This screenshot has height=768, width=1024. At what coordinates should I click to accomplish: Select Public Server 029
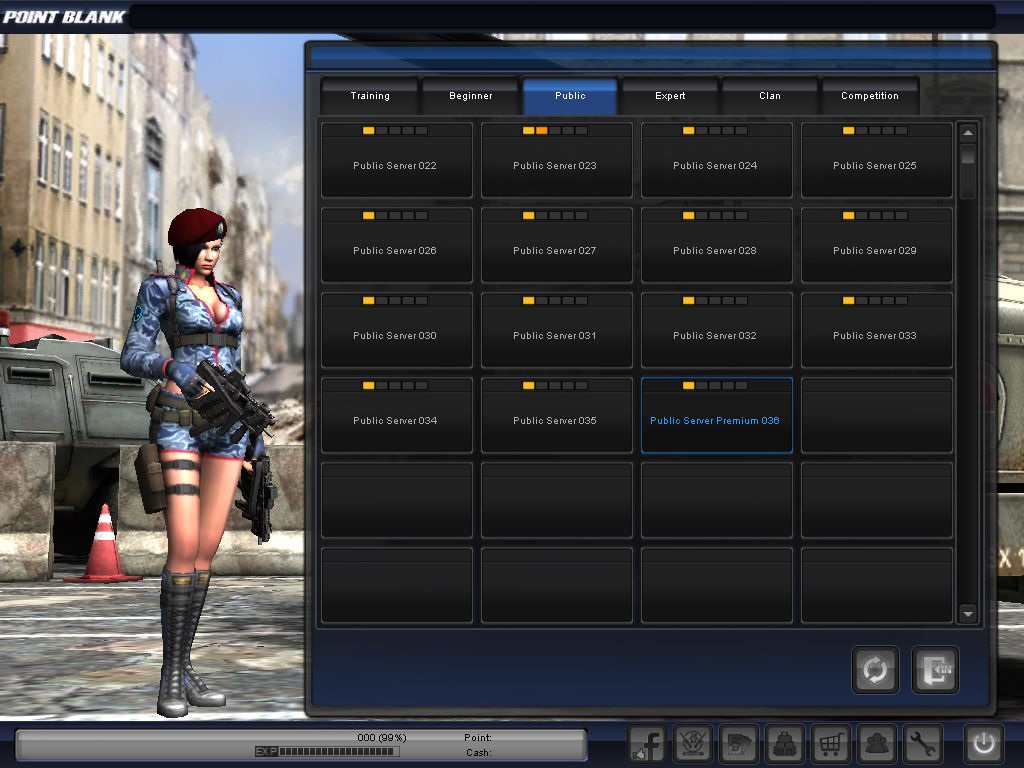pyautogui.click(x=876, y=250)
